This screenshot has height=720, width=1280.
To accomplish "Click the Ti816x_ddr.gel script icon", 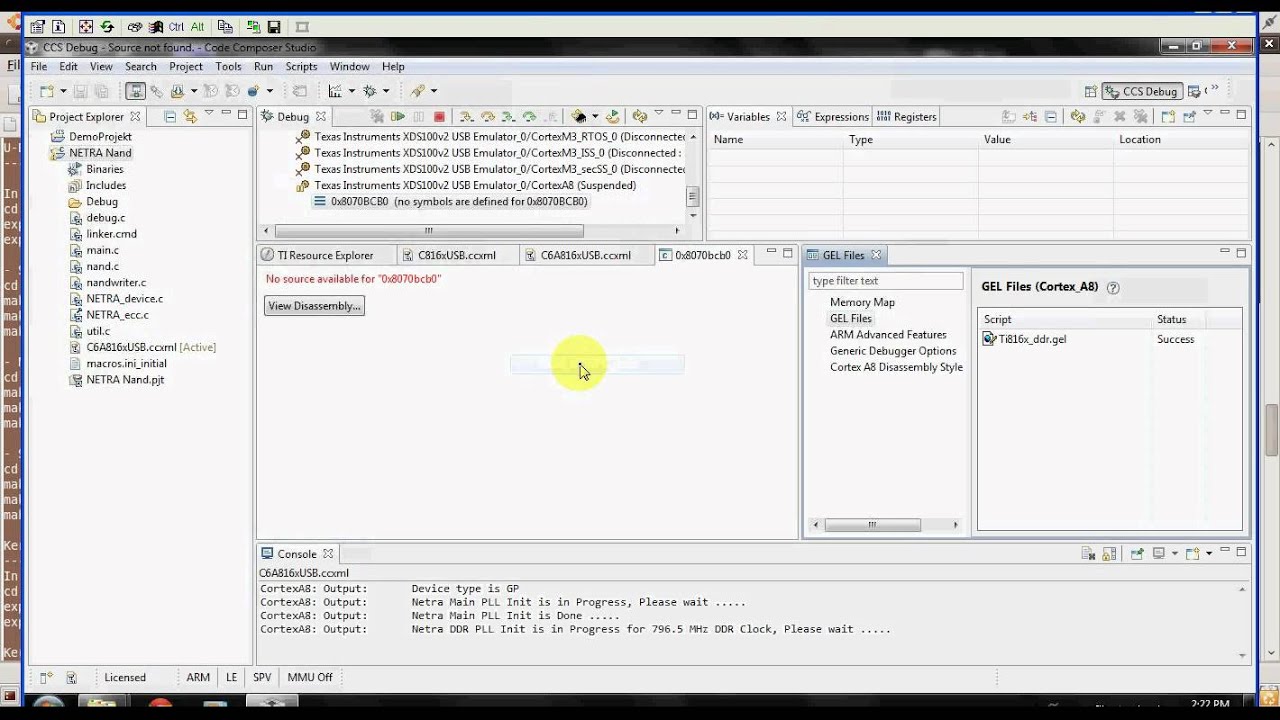I will [x=989, y=339].
